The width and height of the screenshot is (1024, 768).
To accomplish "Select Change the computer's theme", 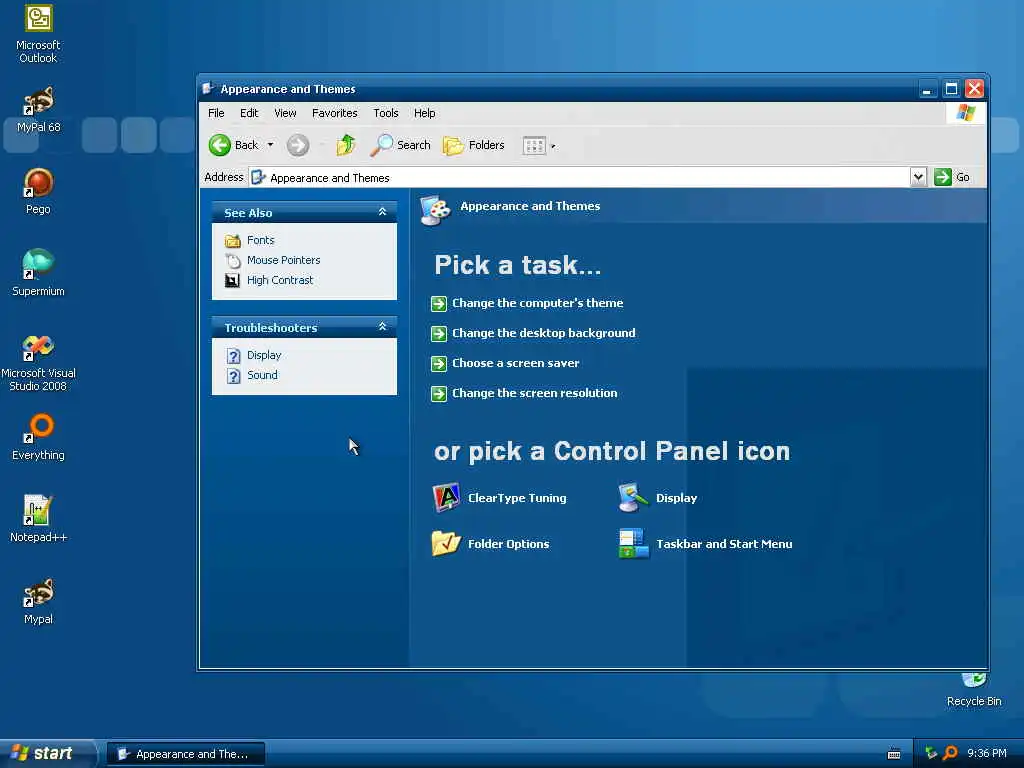I will [x=537, y=303].
